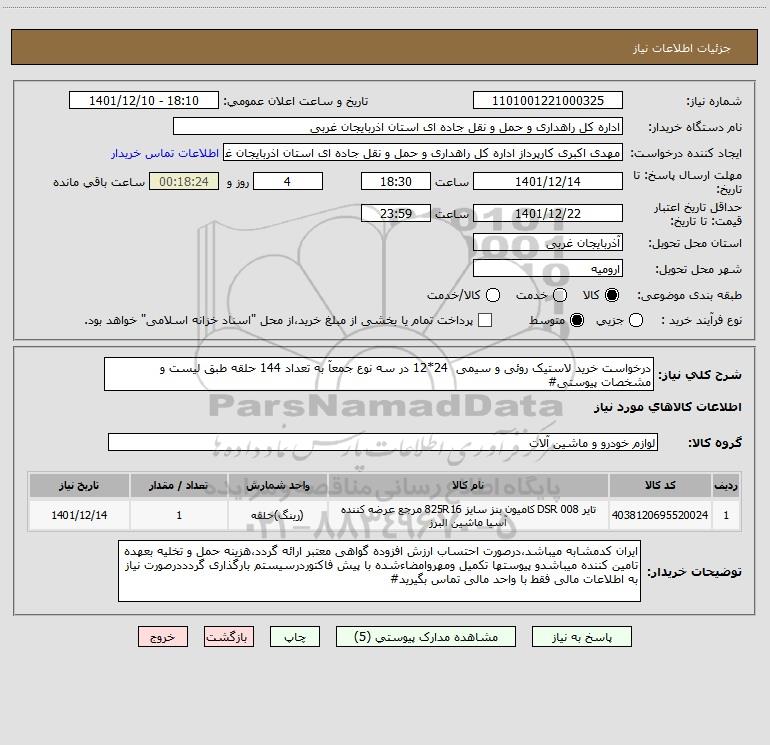Click the چاپ print button

click(295, 637)
